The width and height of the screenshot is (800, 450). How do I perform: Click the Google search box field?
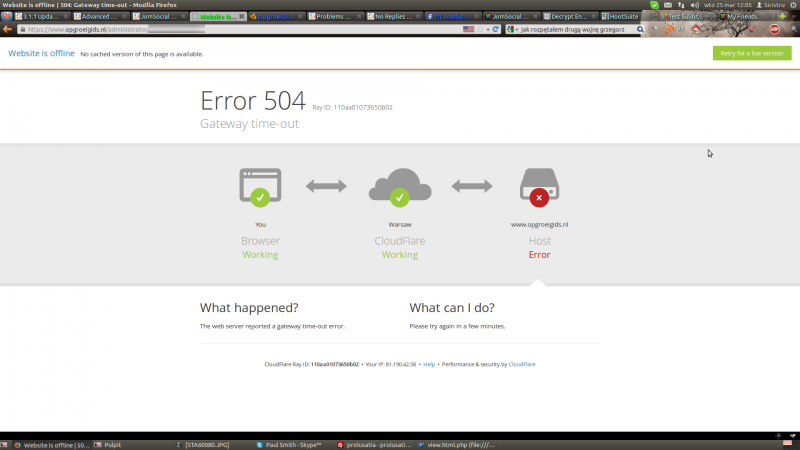point(577,30)
